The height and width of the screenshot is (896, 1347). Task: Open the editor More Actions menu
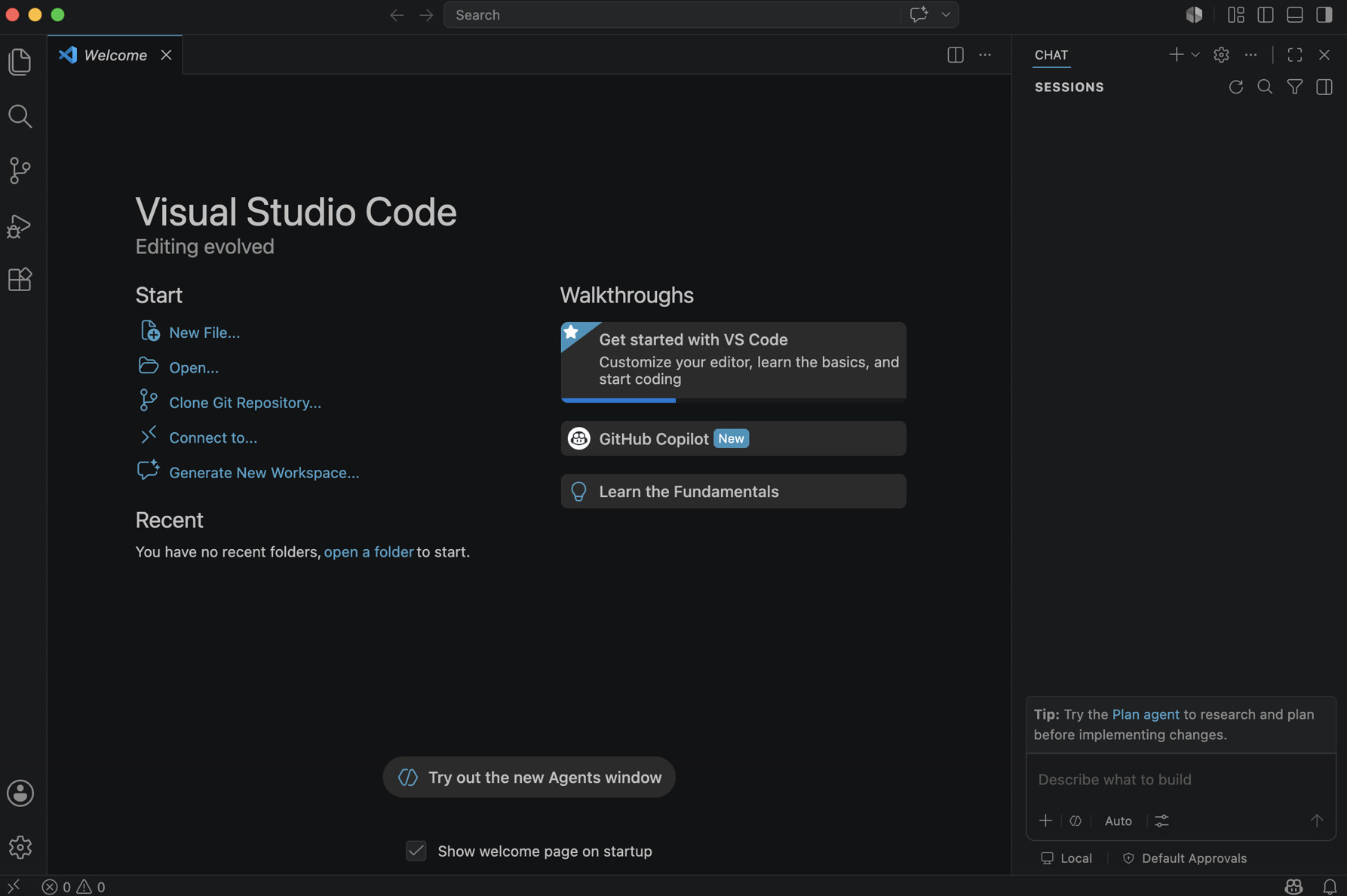point(985,55)
